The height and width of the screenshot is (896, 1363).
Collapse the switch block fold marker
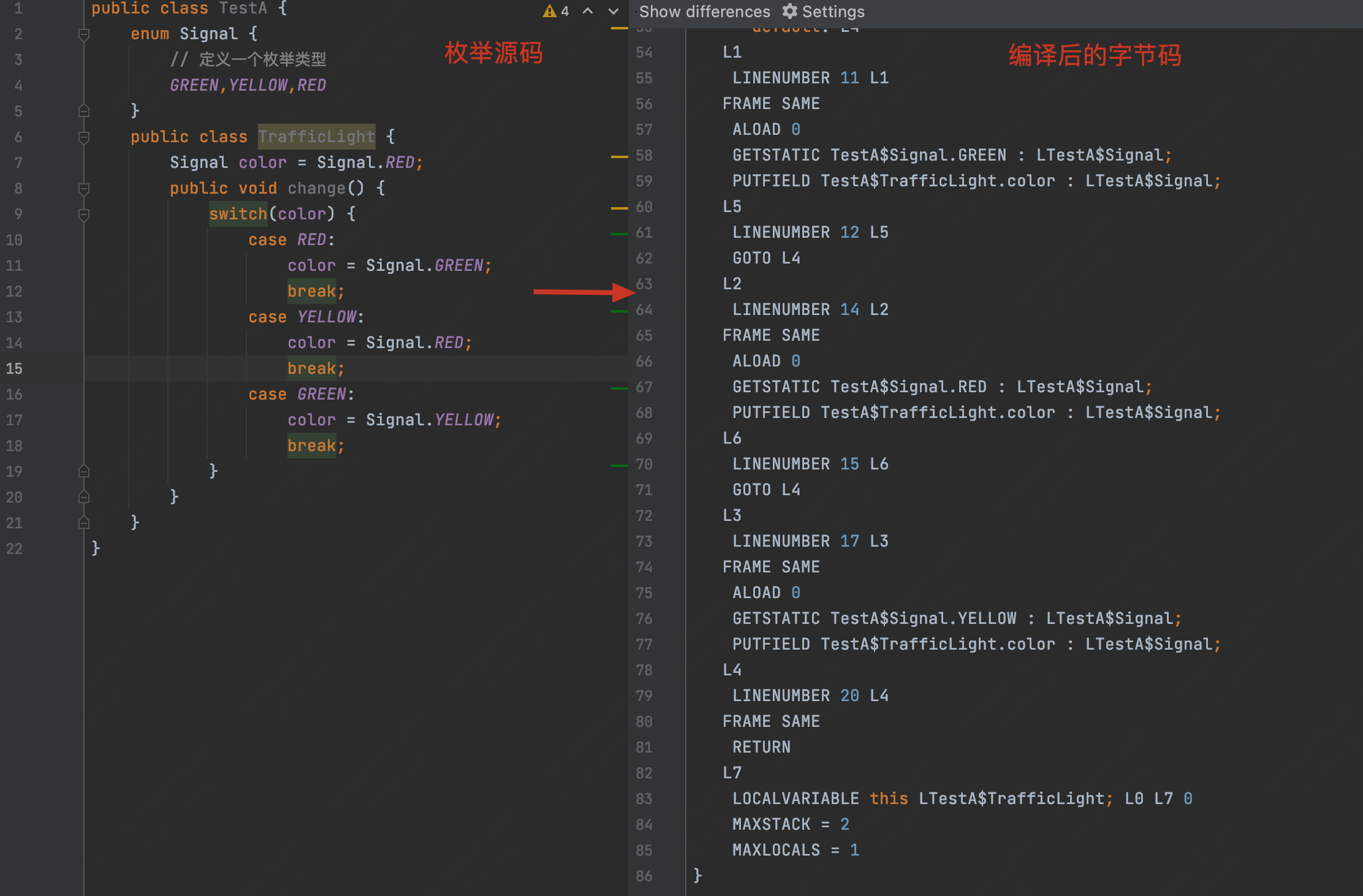[x=84, y=215]
